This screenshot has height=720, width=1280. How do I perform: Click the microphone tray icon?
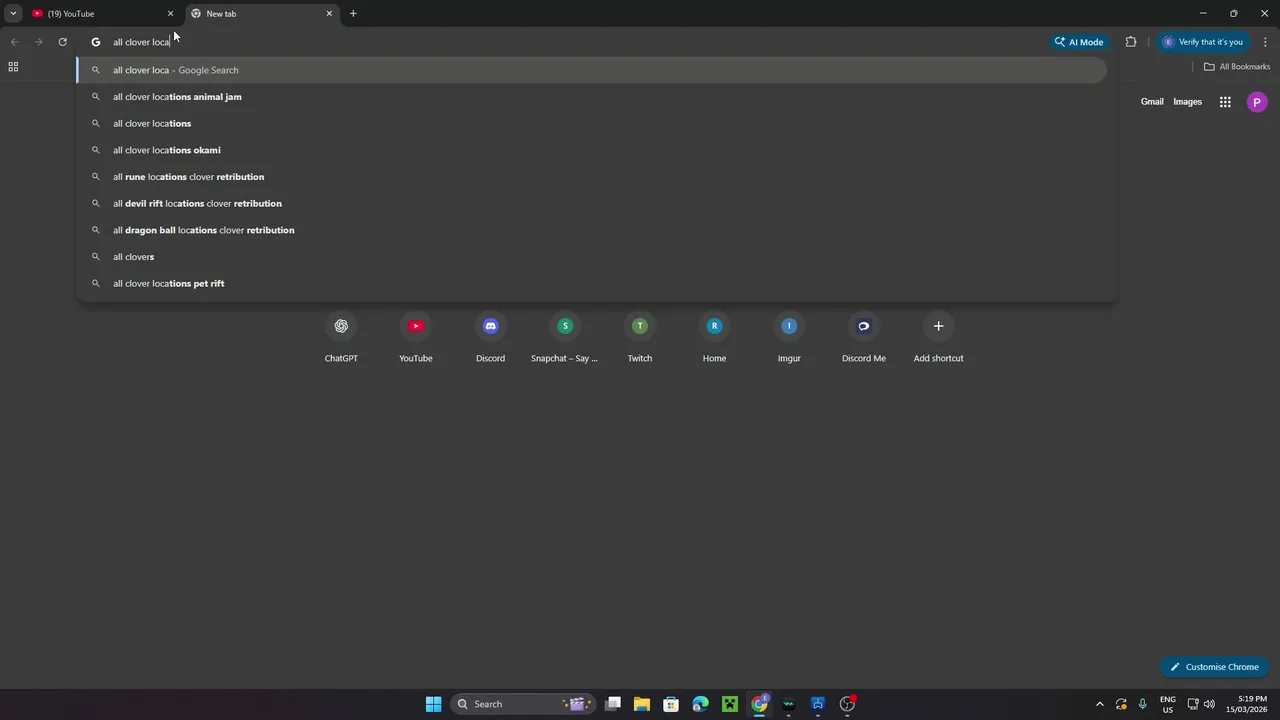[1142, 704]
